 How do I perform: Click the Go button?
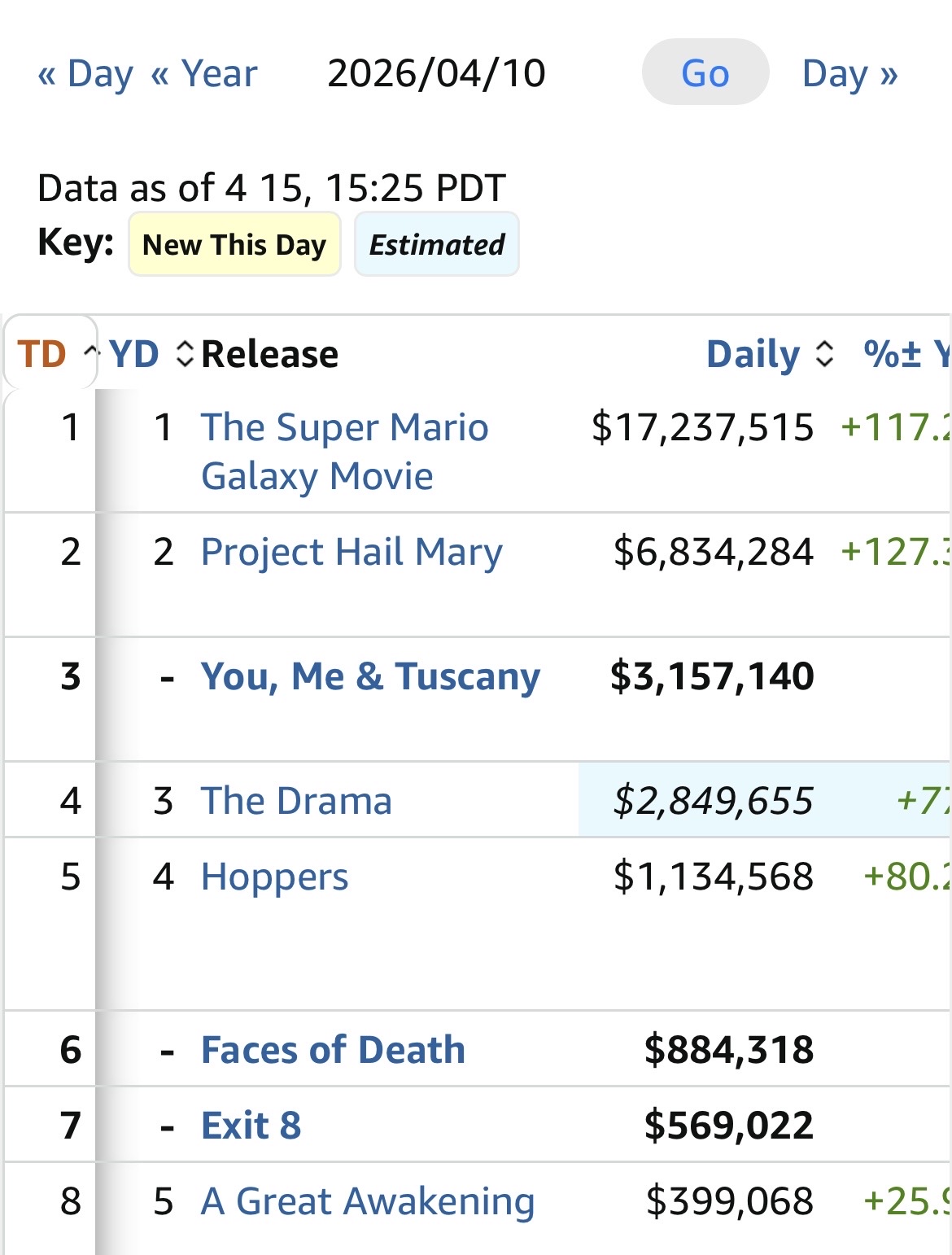point(705,73)
